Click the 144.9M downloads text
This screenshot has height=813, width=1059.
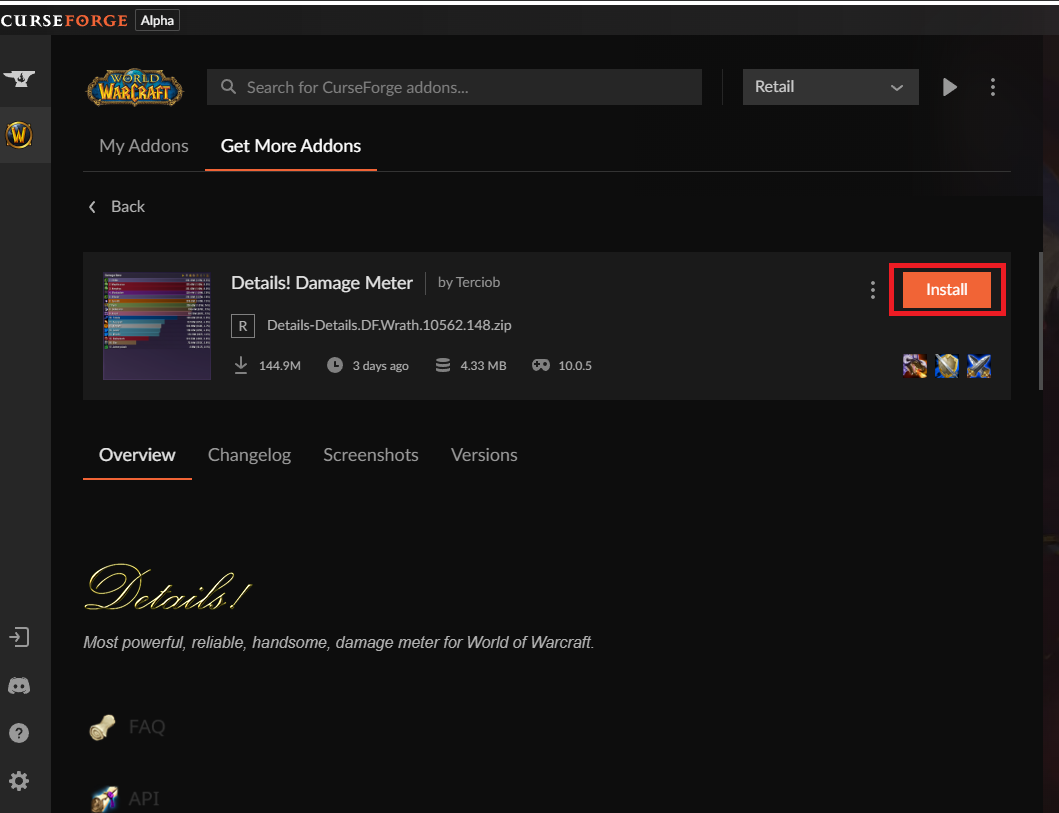tap(280, 365)
